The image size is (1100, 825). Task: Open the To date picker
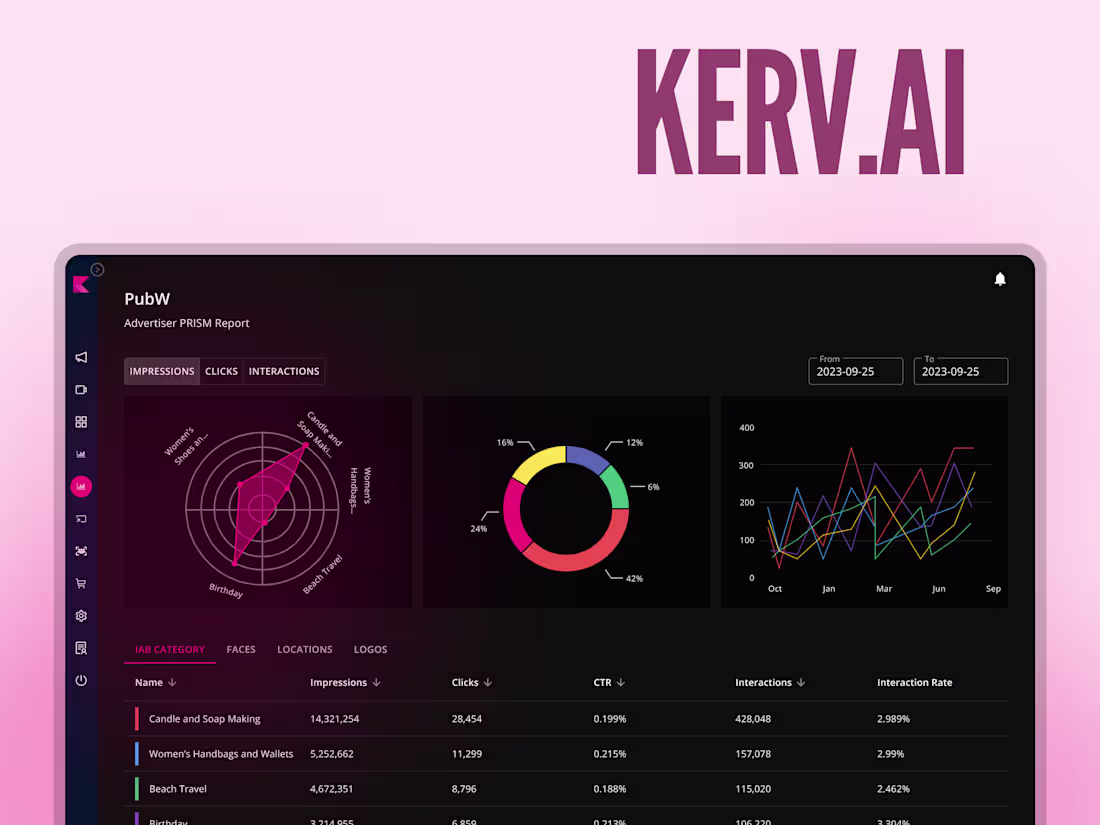[960, 371]
